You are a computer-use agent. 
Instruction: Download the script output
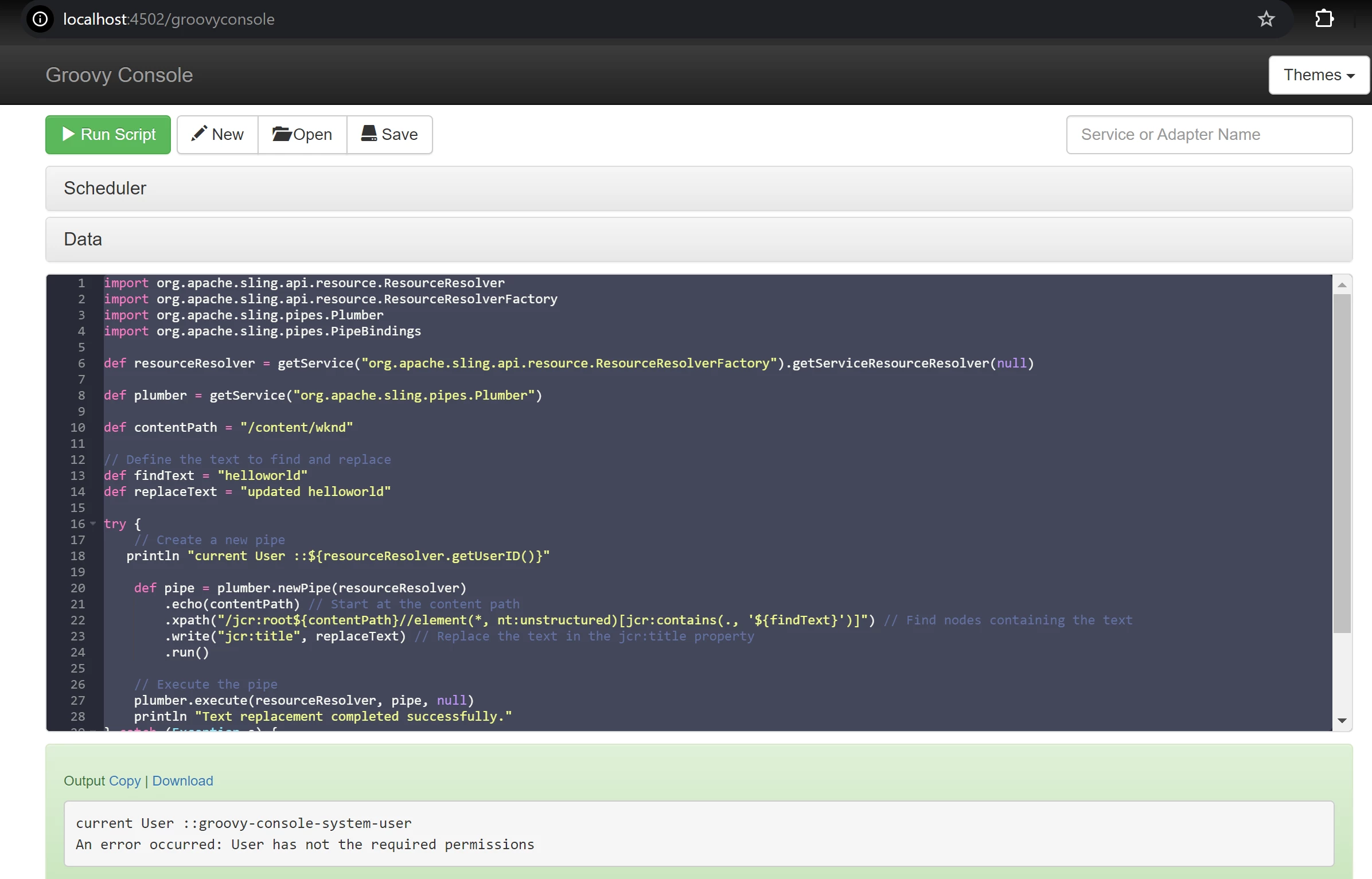[182, 780]
